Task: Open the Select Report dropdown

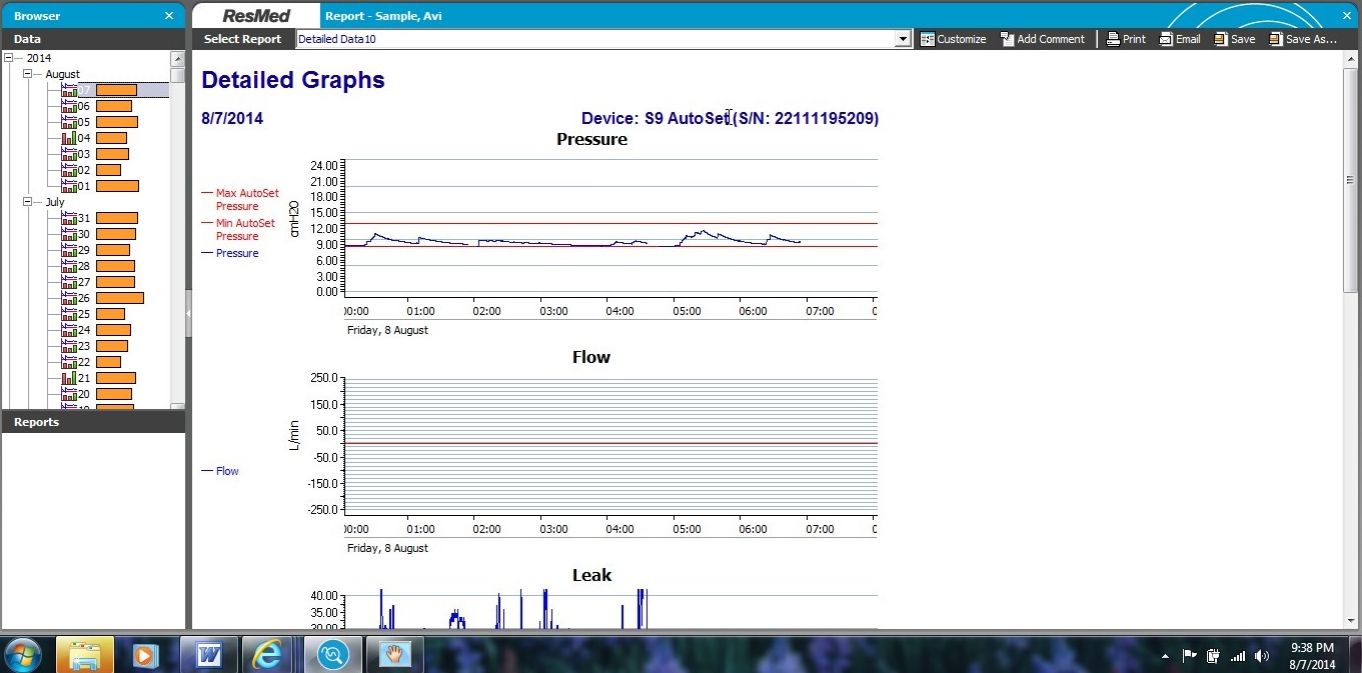Action: click(903, 39)
